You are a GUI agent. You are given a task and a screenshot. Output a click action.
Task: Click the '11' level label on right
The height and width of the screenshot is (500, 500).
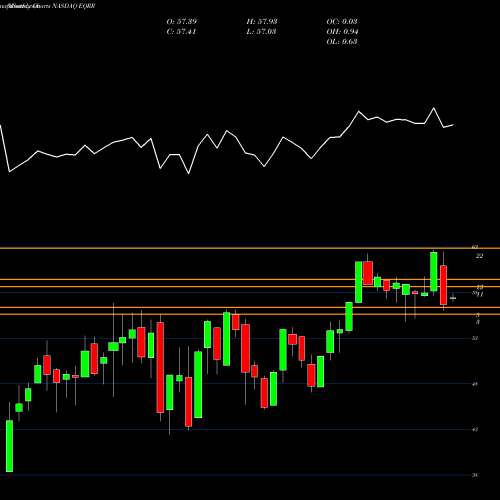point(480,295)
